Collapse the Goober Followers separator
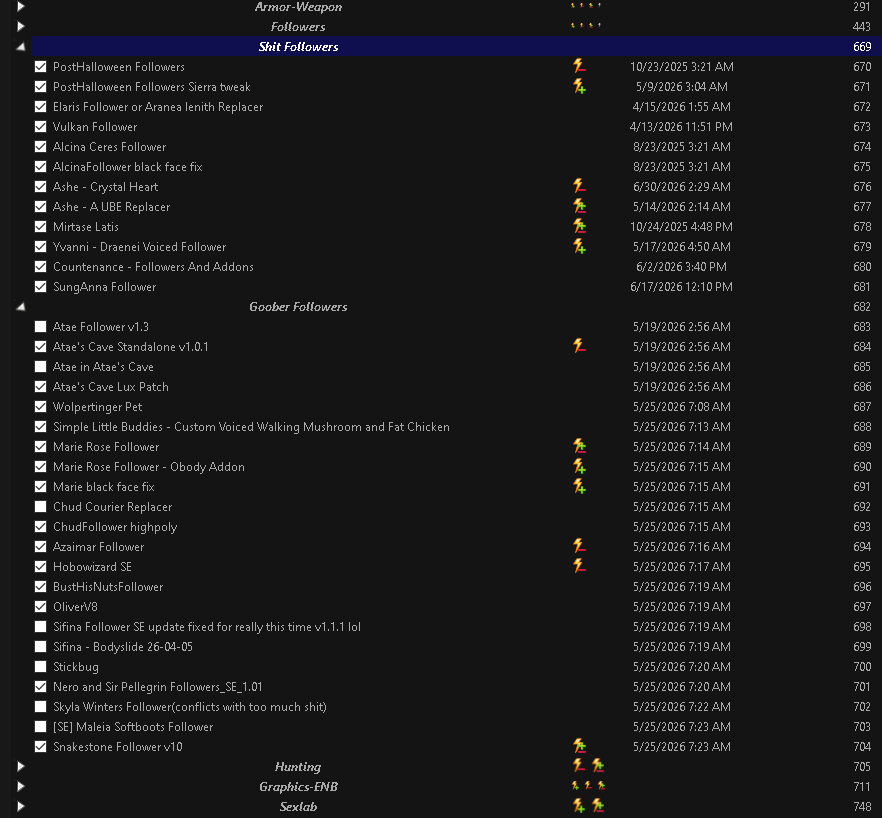 pyautogui.click(x=21, y=307)
